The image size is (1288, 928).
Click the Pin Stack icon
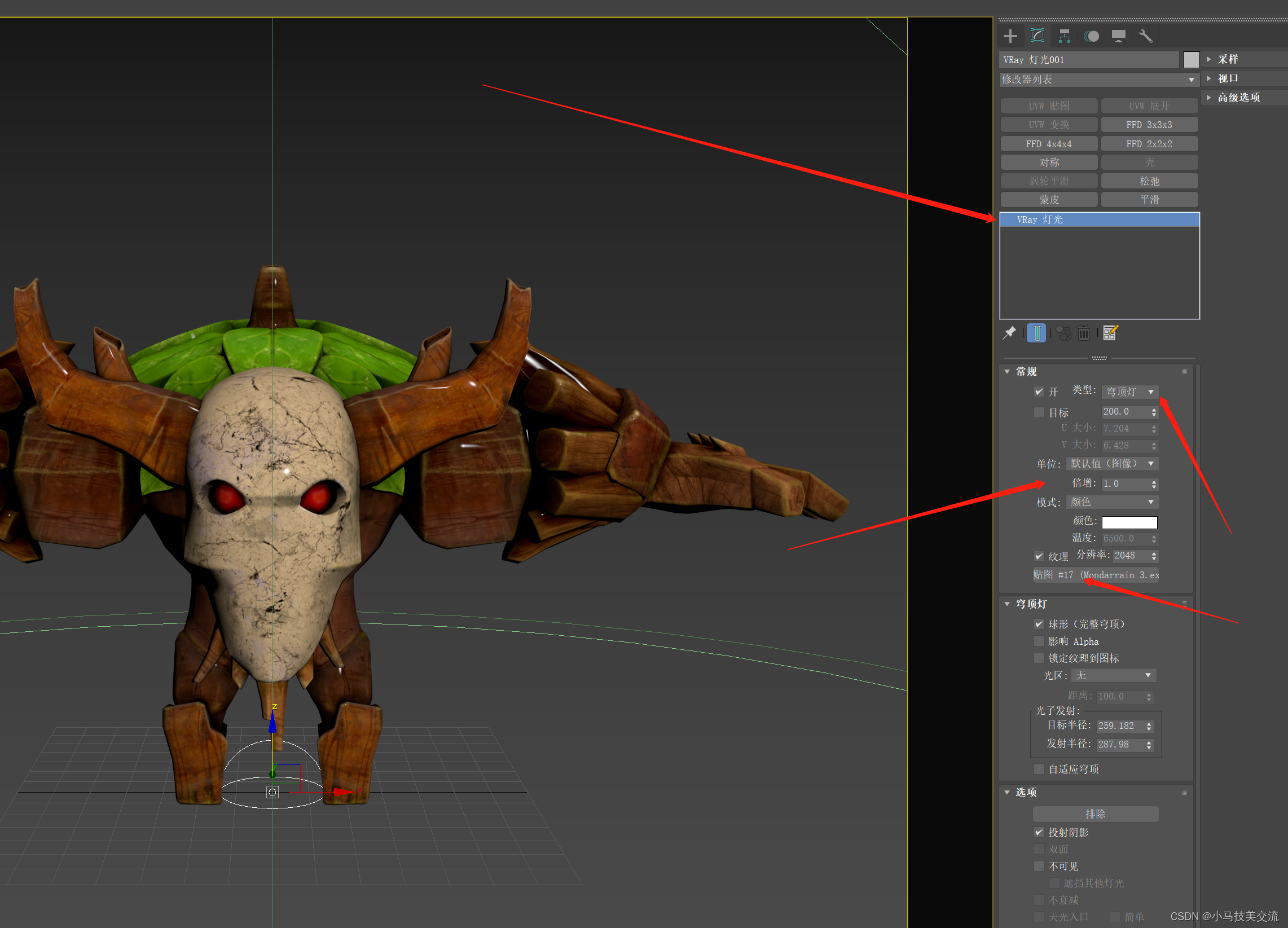(1009, 333)
